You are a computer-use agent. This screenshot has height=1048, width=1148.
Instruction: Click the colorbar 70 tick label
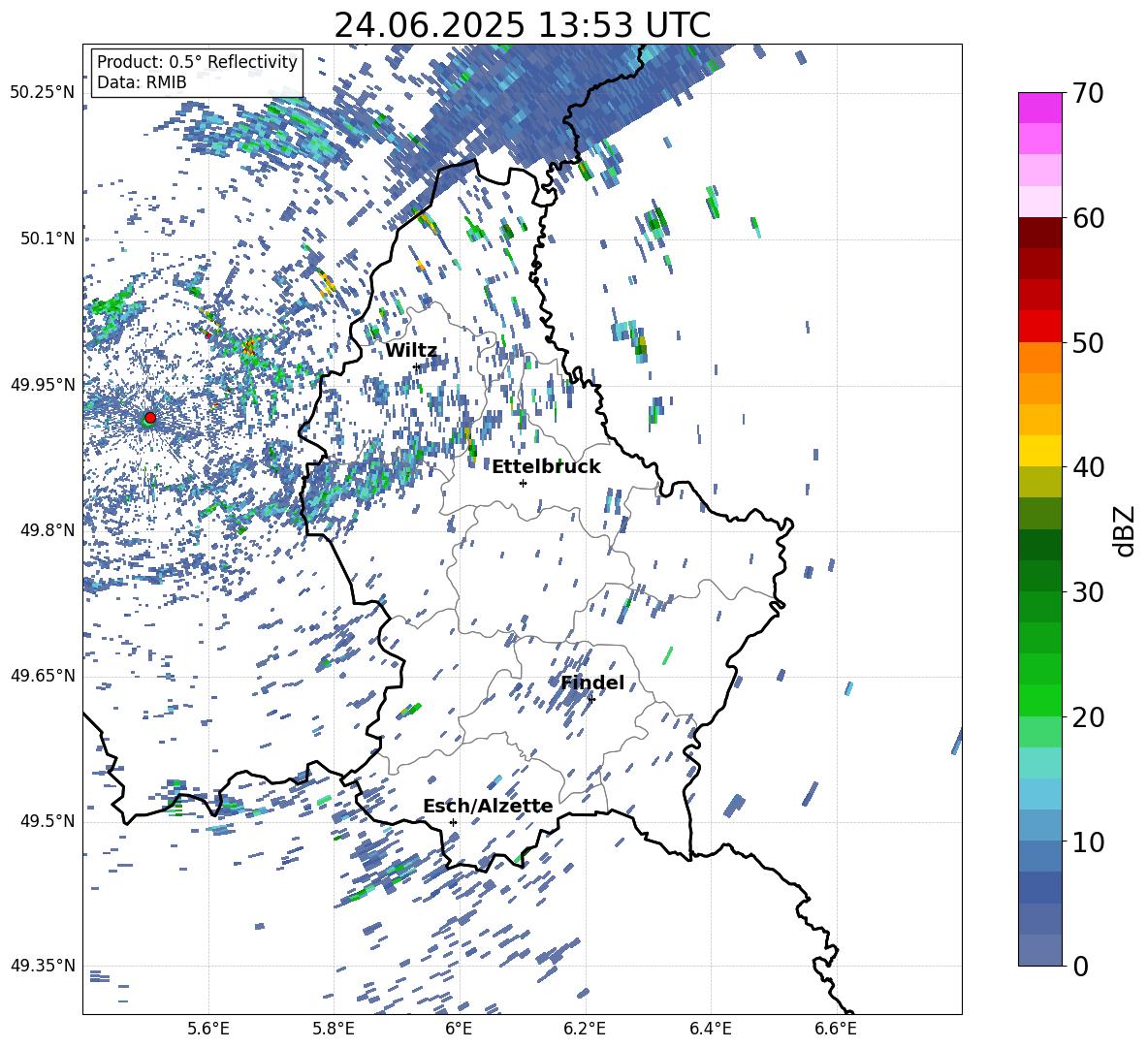[x=1088, y=94]
